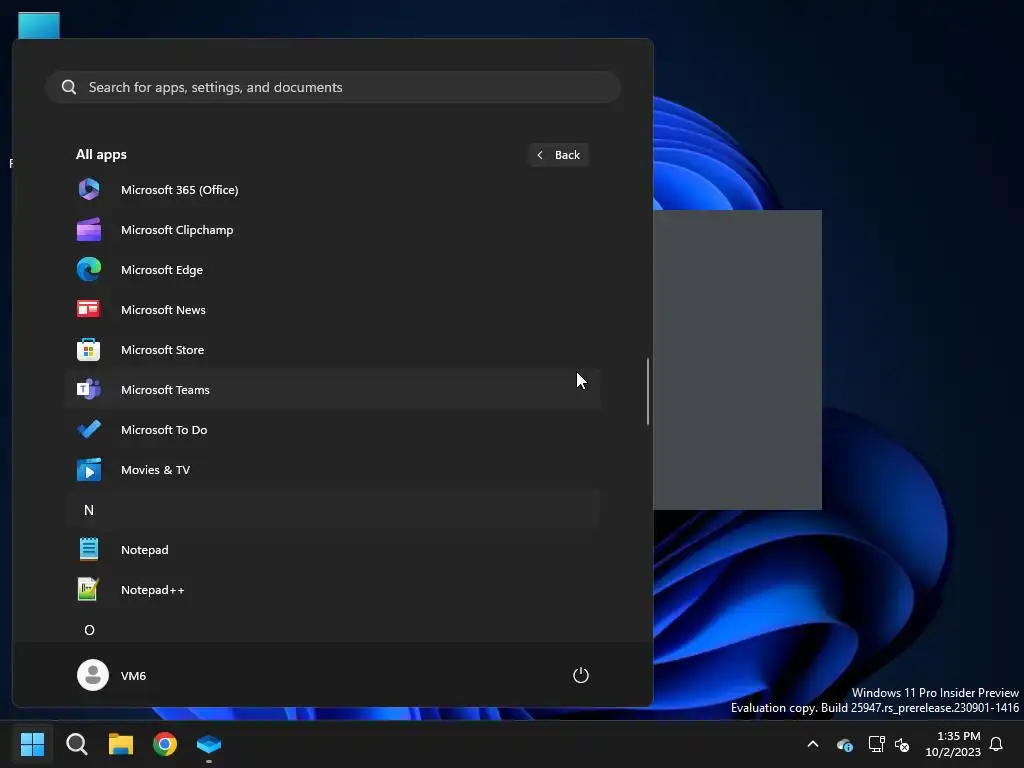Click the Microsoft Store bag icon

coord(89,349)
